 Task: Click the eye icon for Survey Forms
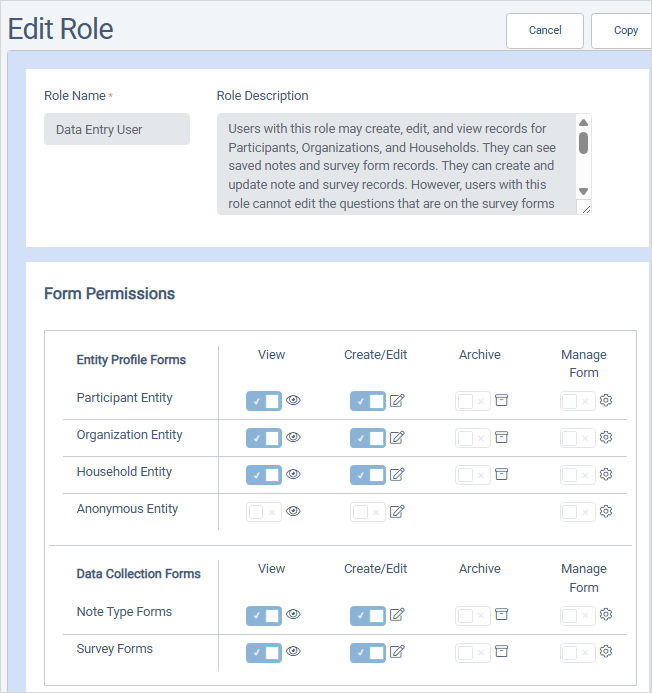point(294,652)
